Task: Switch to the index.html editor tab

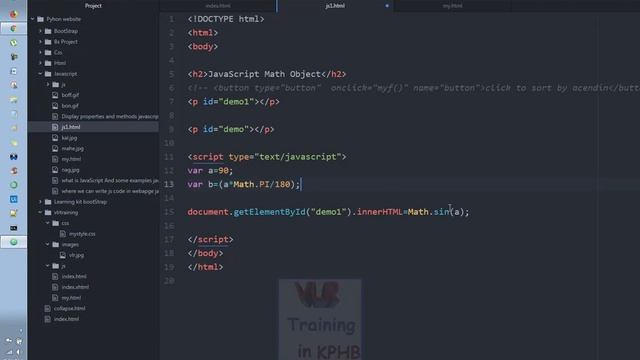Action: [x=218, y=6]
